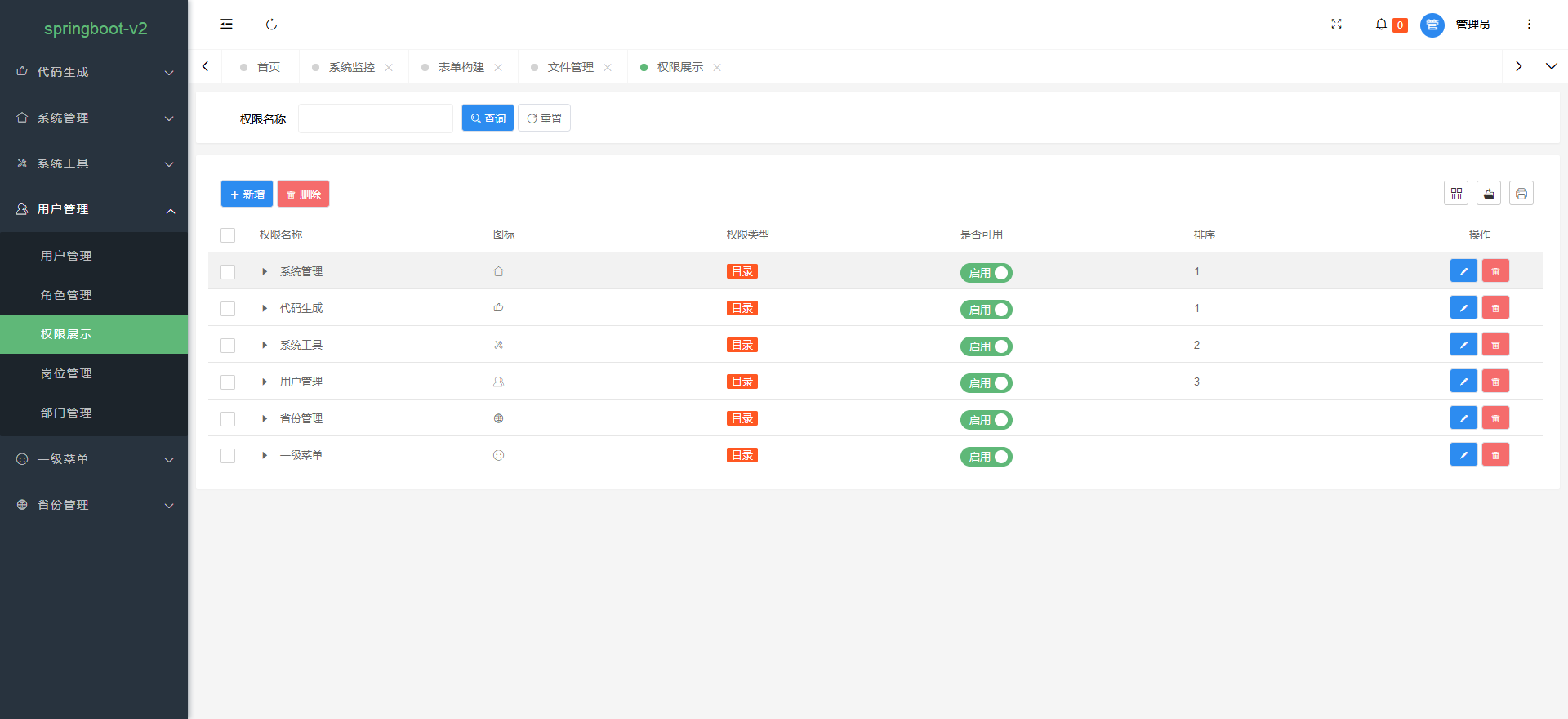Click the export table icon
This screenshot has width=1568, height=719.
(1489, 194)
